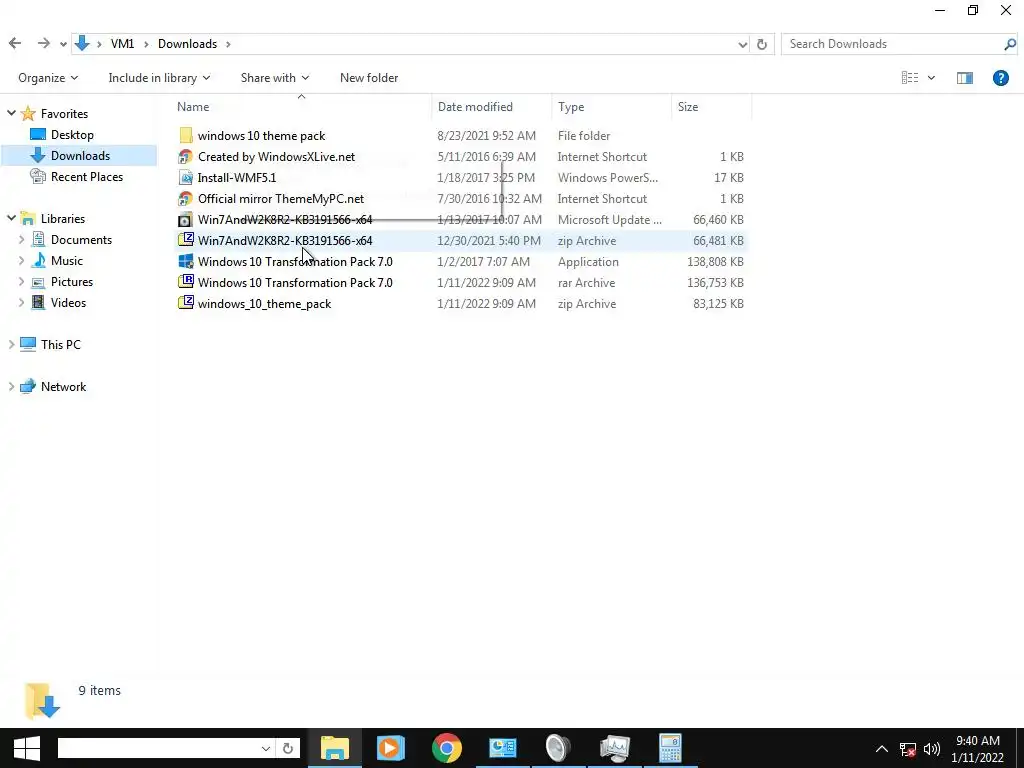
Task: Select VM1 in the address breadcrumb
Action: click(122, 44)
